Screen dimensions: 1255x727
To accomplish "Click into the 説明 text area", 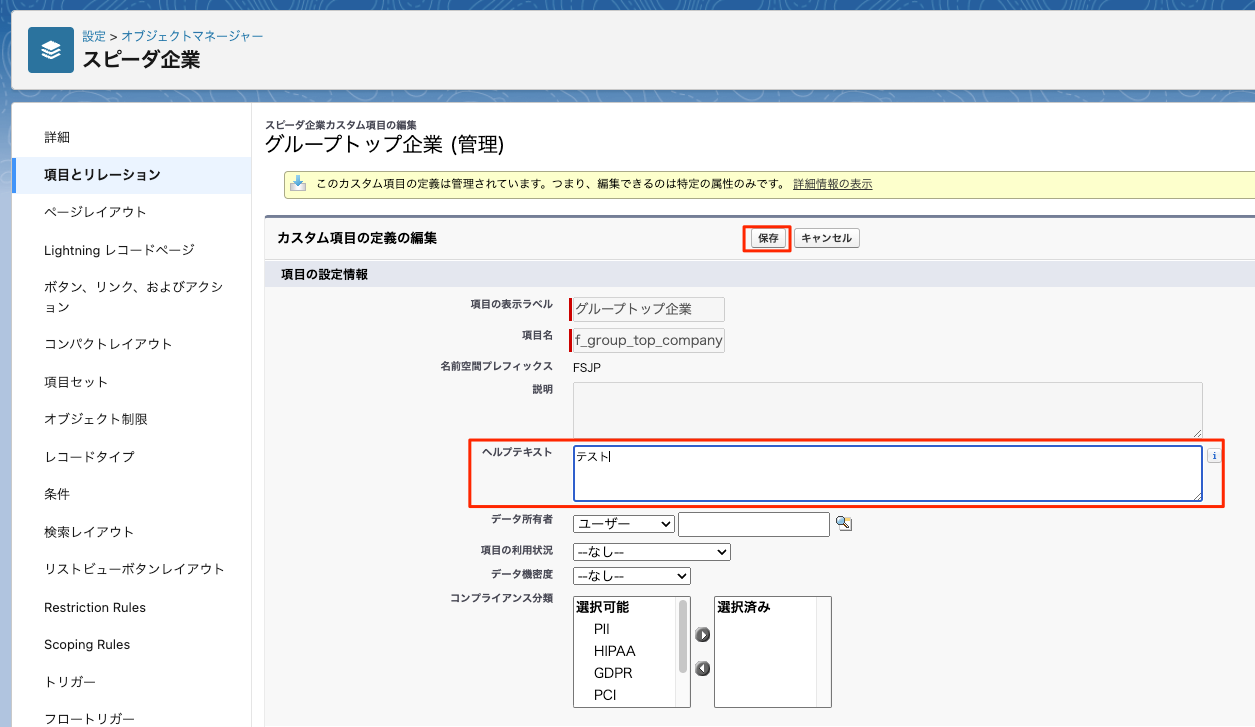I will pos(887,409).
